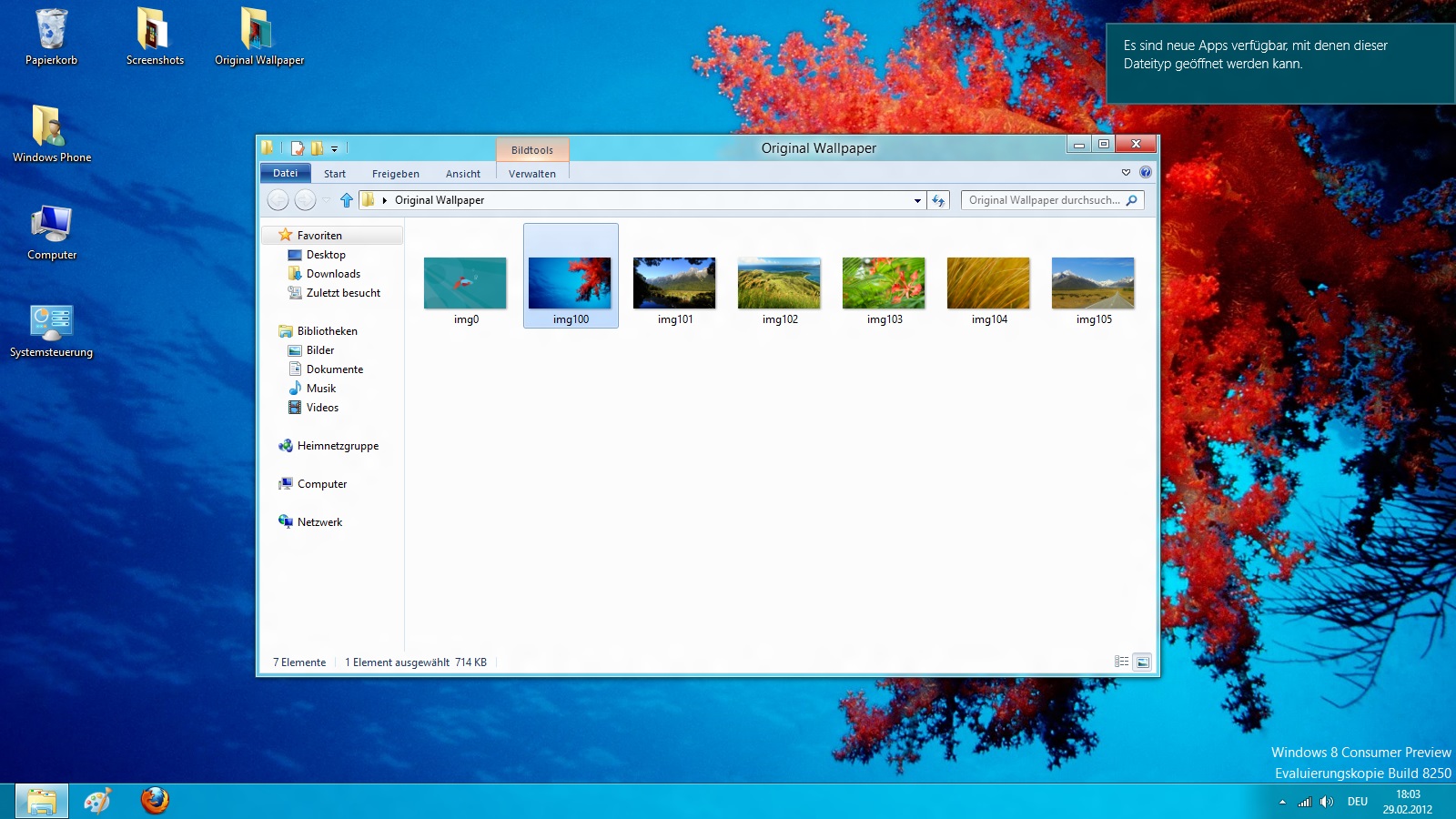Screen dimensions: 1456x819
Task: Select the img104 grass thumbnail
Action: tap(989, 284)
